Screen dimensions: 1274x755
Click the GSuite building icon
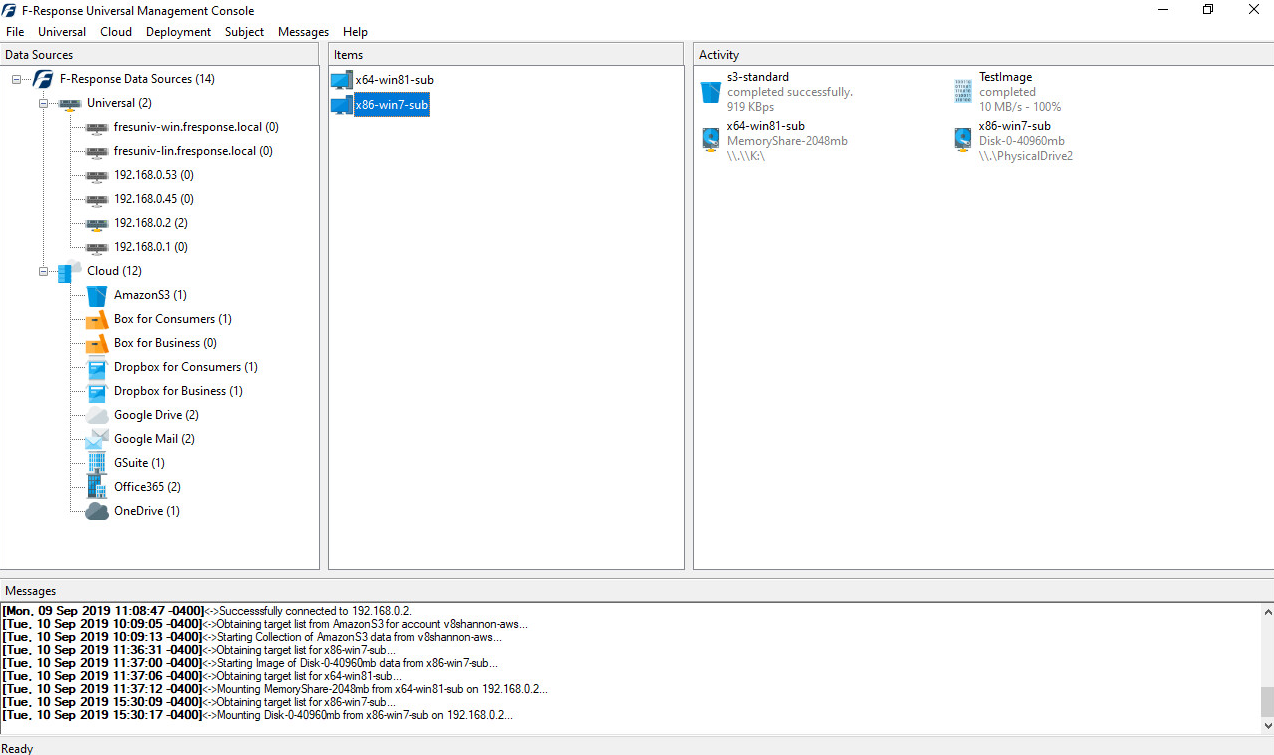(97, 463)
